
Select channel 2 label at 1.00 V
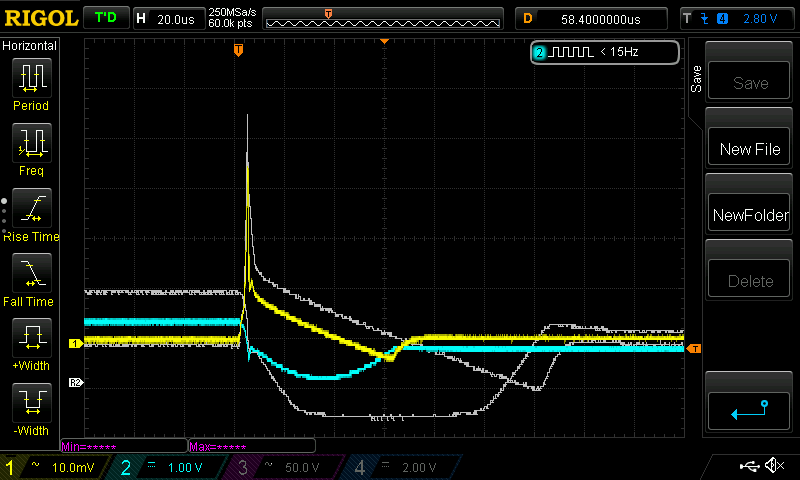[166, 467]
